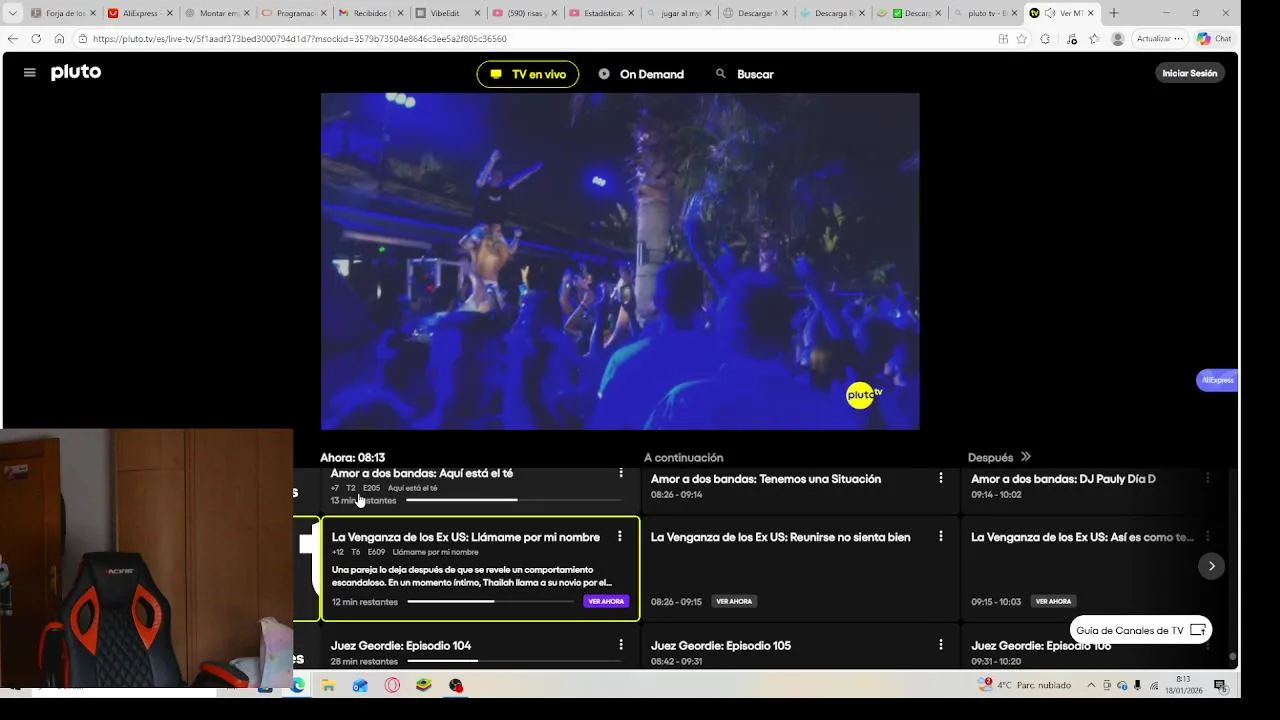Click the live video player
Image resolution: width=1280 pixels, height=720 pixels.
(x=620, y=261)
